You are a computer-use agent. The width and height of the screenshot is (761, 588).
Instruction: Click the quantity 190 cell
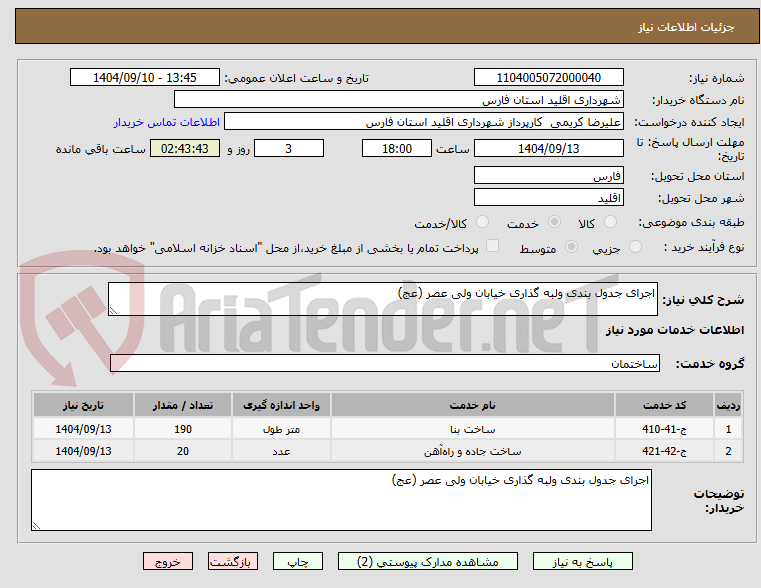[183, 429]
